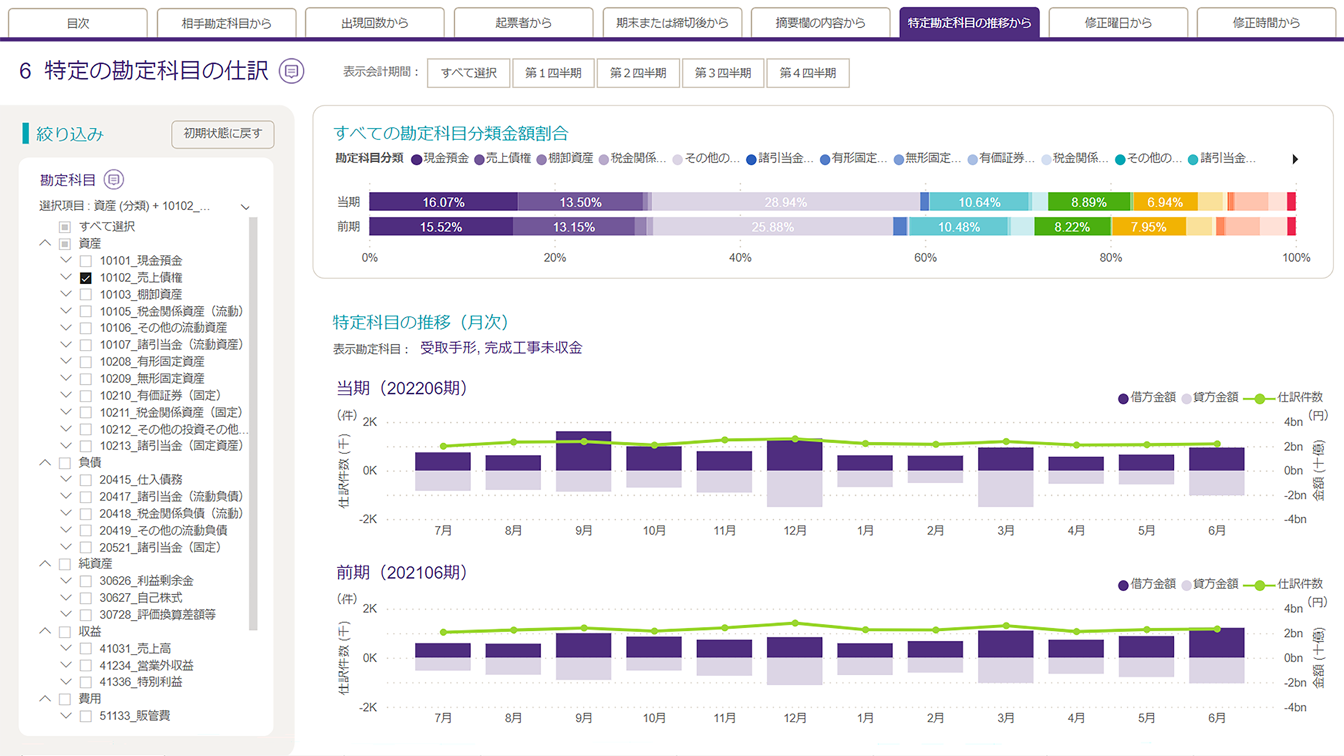Image resolution: width=1344 pixels, height=756 pixels.
Task: Filter to 第１四半期
Action: pos(554,73)
